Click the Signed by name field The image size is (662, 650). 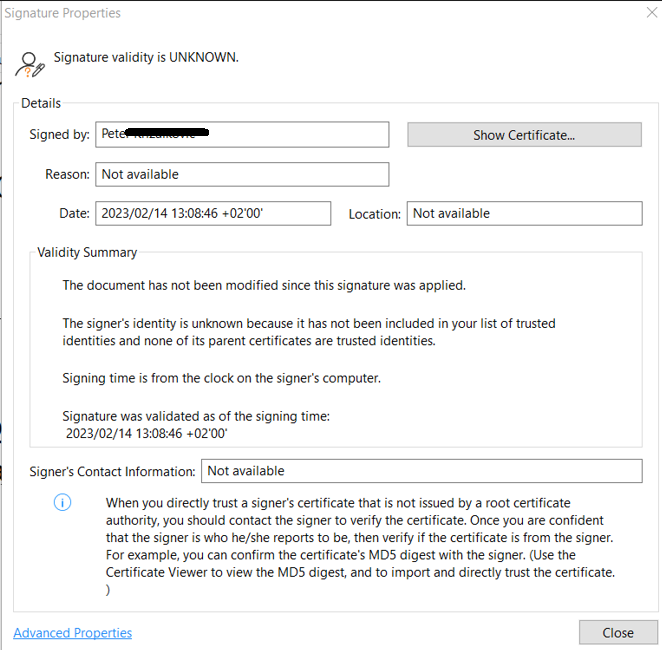[242, 134]
